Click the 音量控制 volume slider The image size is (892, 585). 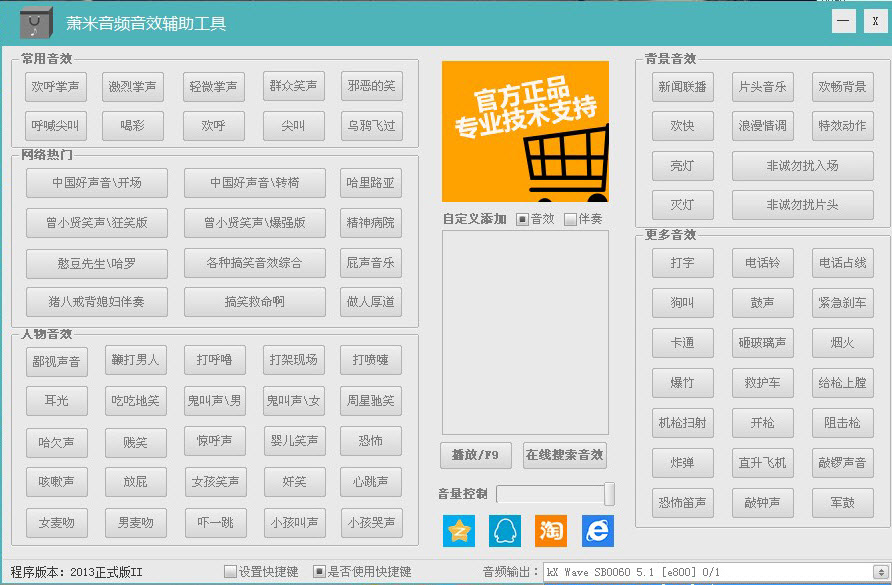click(x=555, y=494)
